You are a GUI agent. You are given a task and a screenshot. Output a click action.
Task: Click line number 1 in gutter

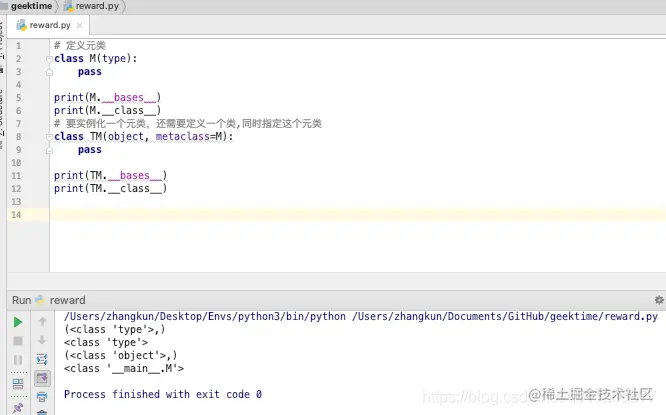18,45
